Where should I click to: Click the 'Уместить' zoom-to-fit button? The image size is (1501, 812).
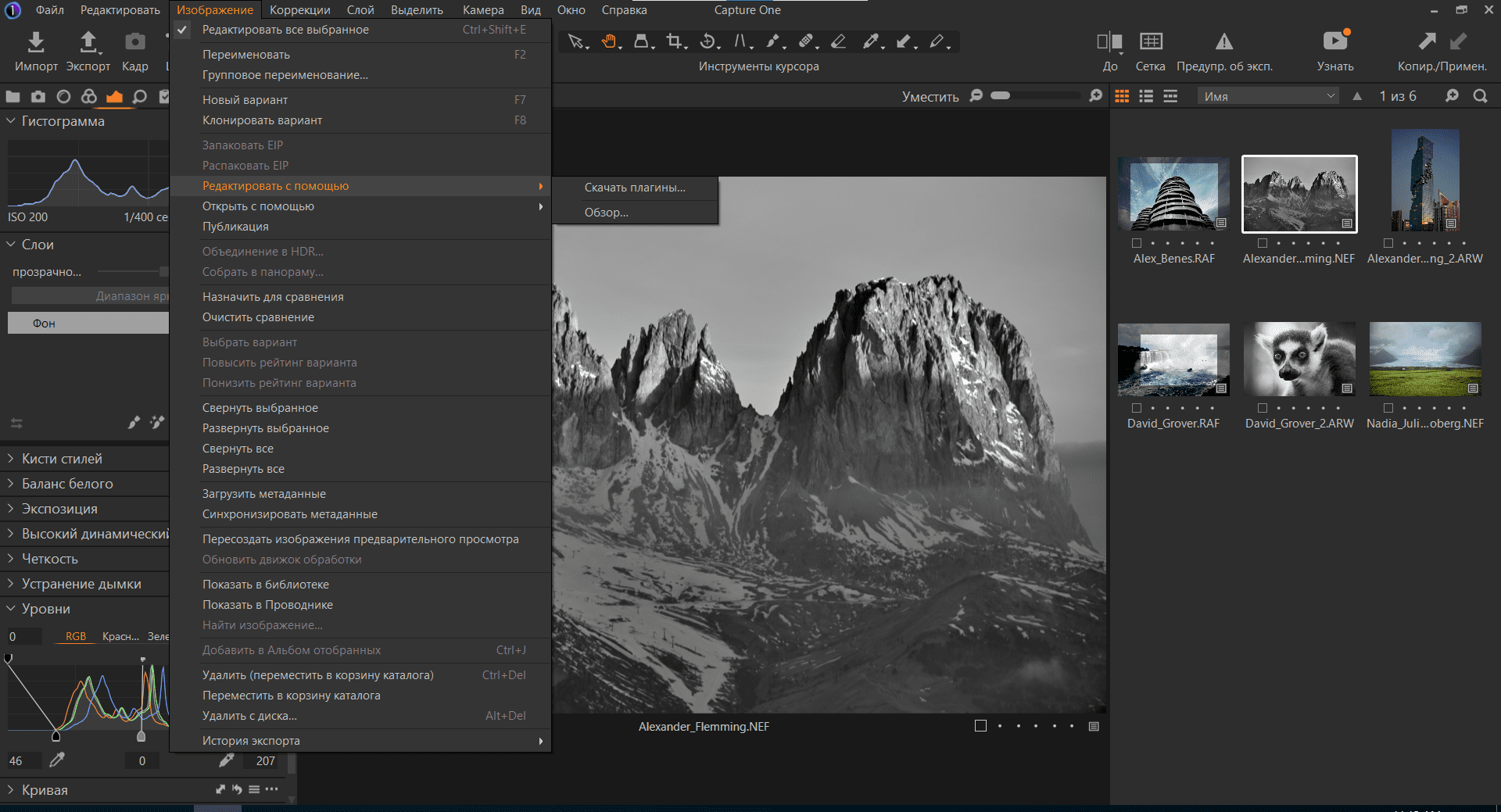[x=930, y=96]
